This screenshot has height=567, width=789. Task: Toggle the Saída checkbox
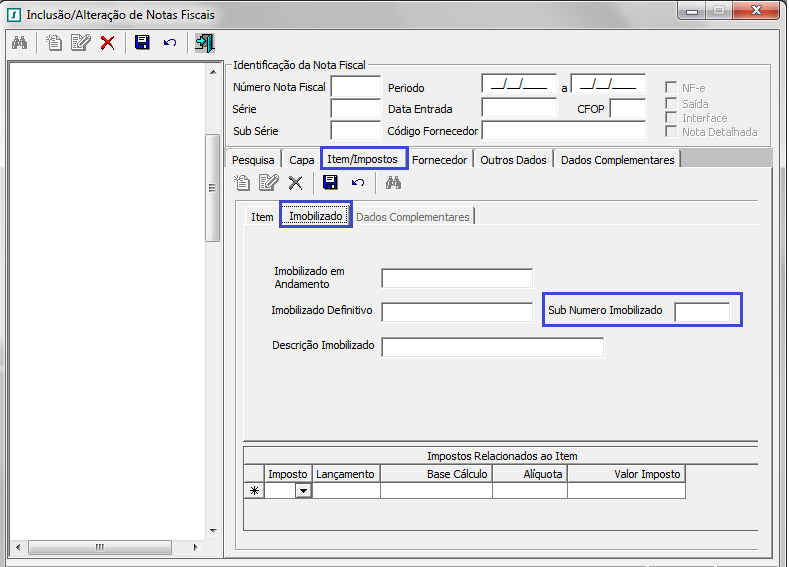[672, 103]
